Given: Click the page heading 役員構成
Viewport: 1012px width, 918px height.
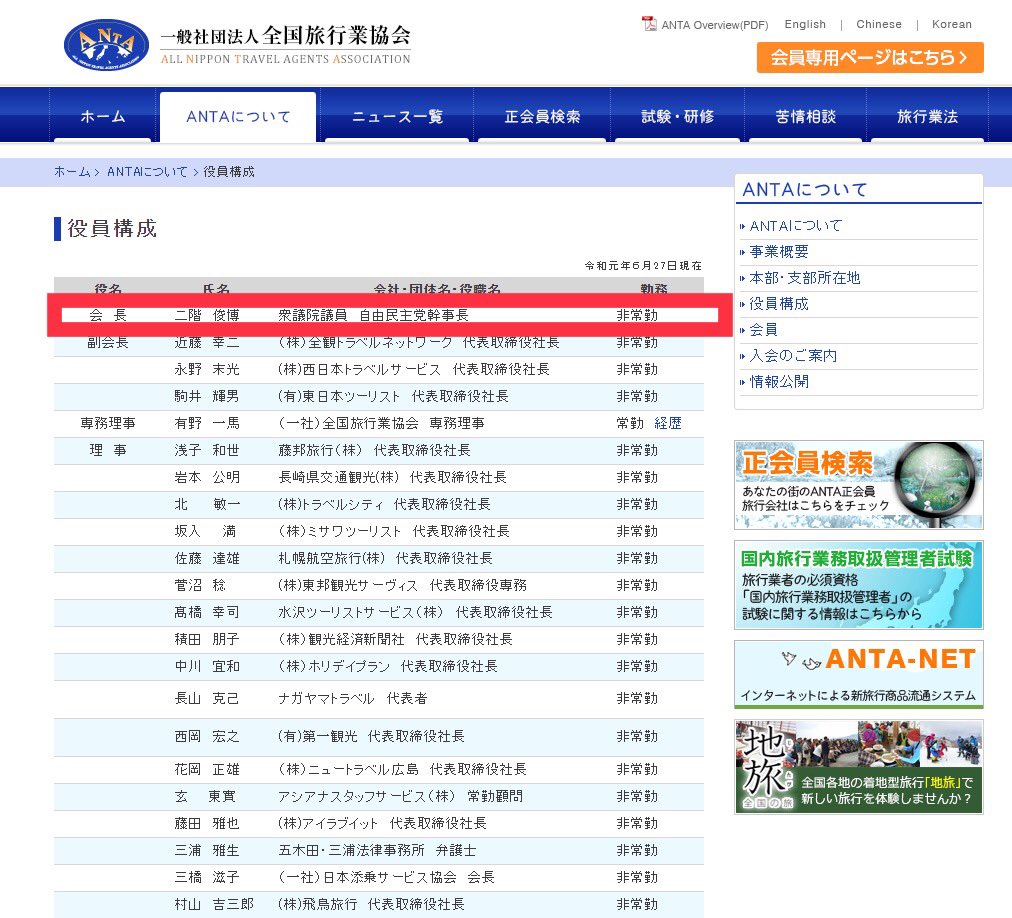Looking at the screenshot, I should [112, 229].
